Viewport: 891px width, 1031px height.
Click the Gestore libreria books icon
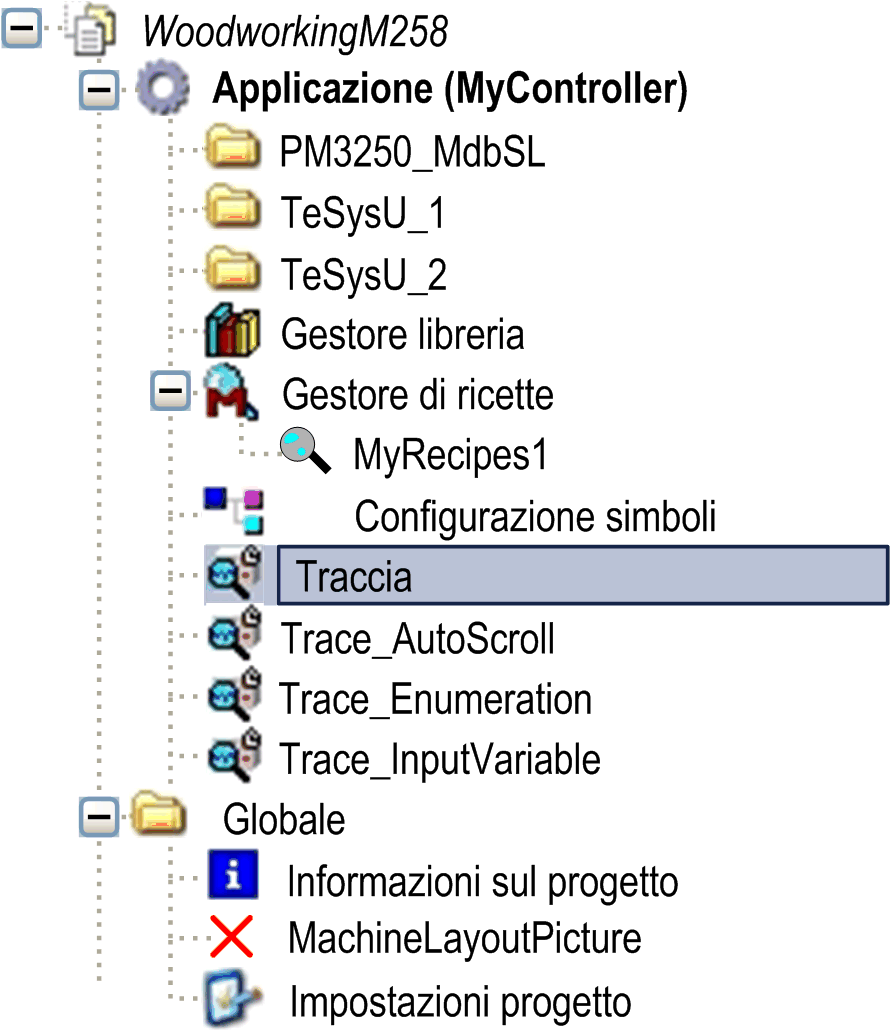point(232,331)
